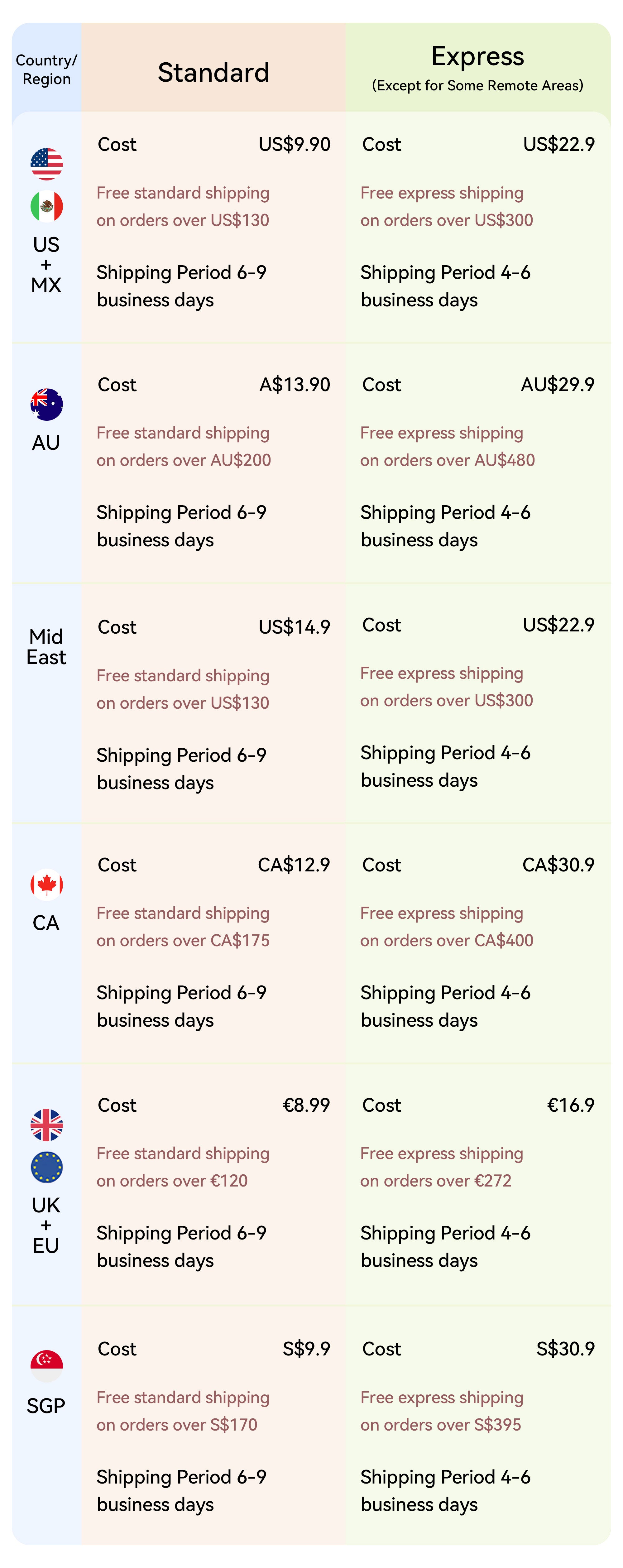Click the Mid East region label
The width and height of the screenshot is (623, 1568).
(46, 647)
